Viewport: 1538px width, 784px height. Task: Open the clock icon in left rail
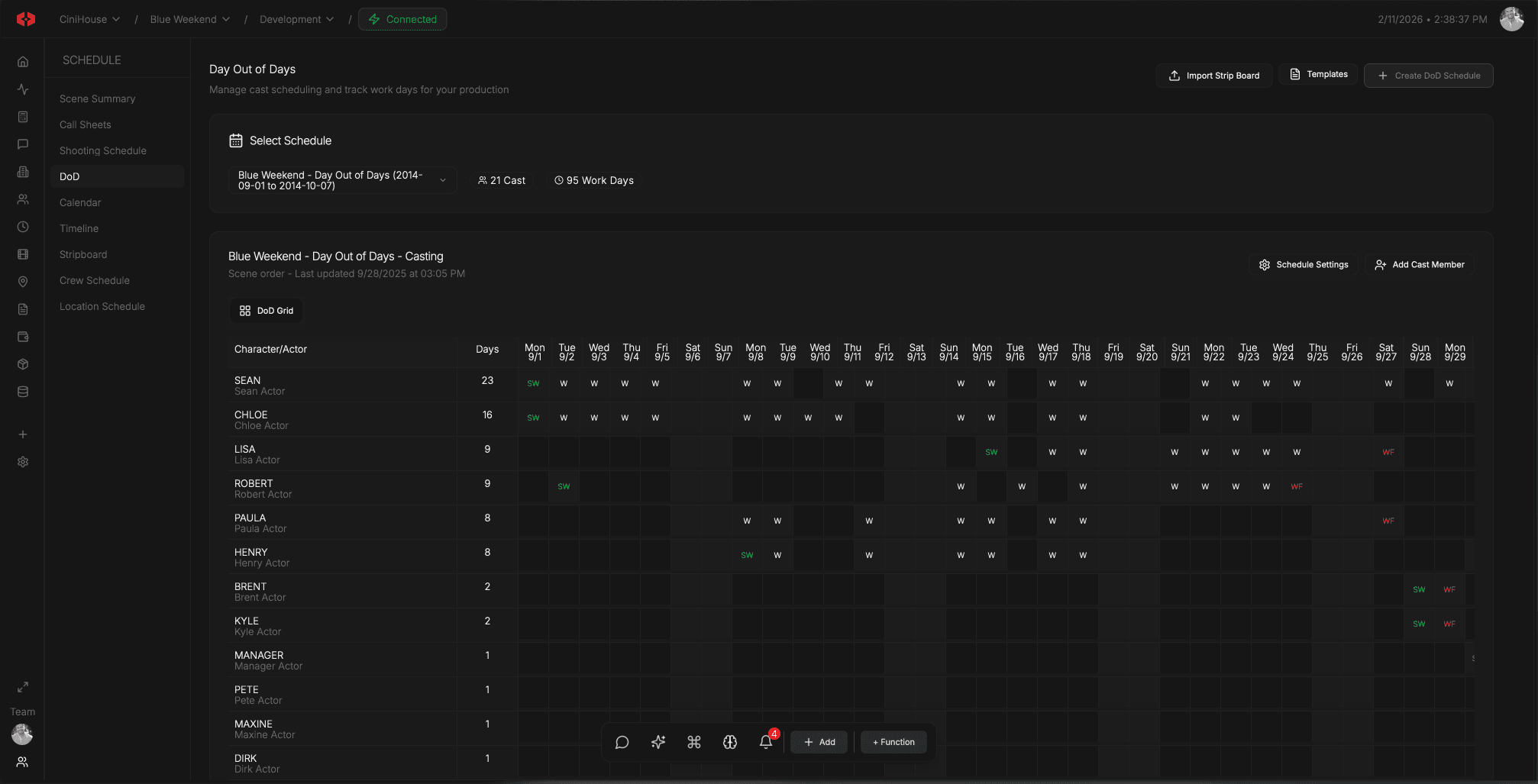click(23, 227)
